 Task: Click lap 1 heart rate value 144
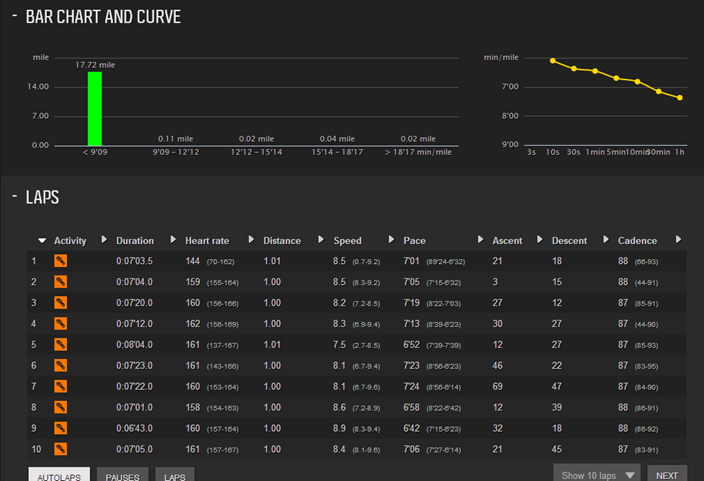193,261
